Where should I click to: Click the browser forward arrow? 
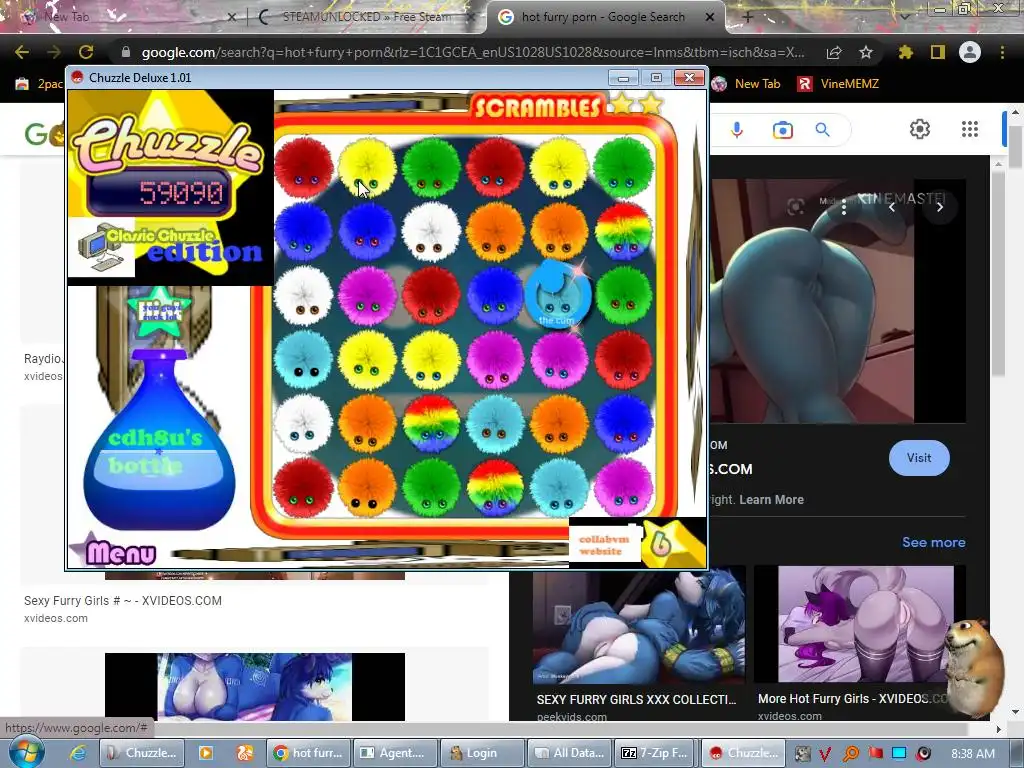pos(54,52)
